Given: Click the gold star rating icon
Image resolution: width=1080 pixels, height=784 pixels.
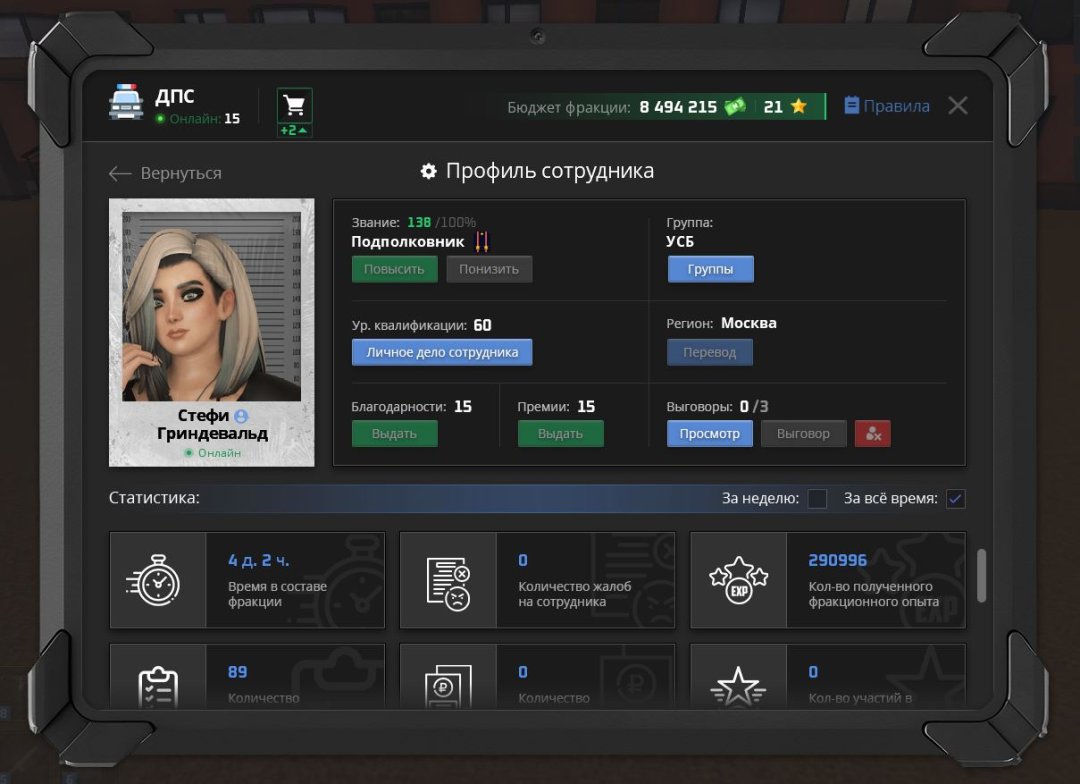Looking at the screenshot, I should pos(798,106).
